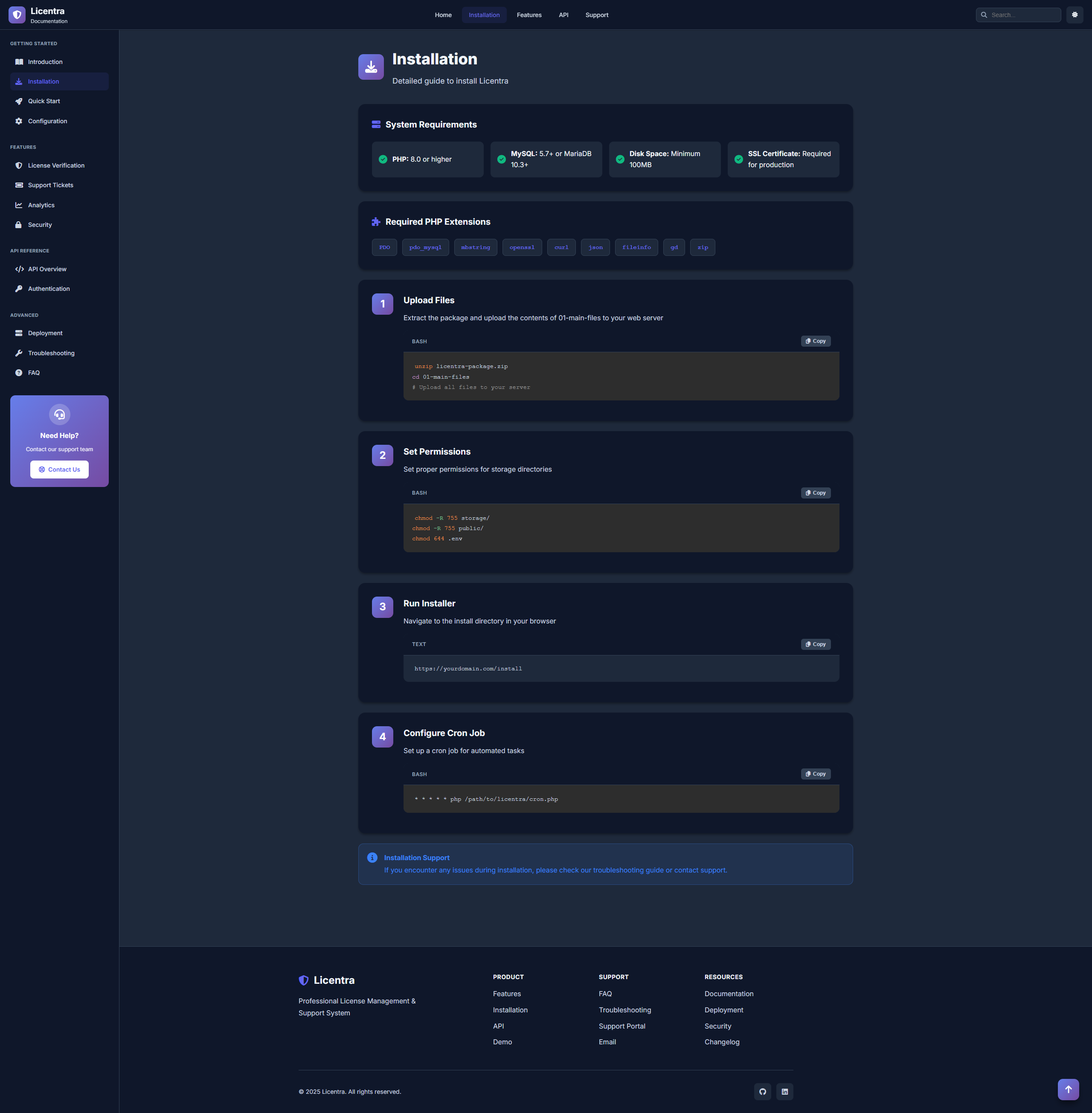The width and height of the screenshot is (1092, 1113).
Task: Open Quick Start in the sidebar
Action: pyautogui.click(x=44, y=101)
